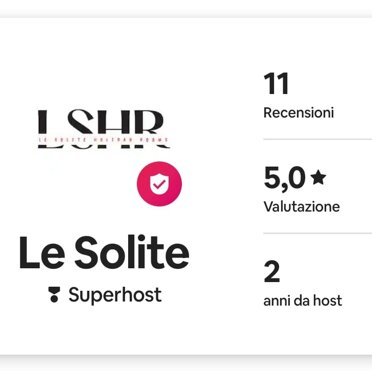Screen dimensions: 372x371
Task: Click the 5,0 rating value
Action: (x=285, y=178)
